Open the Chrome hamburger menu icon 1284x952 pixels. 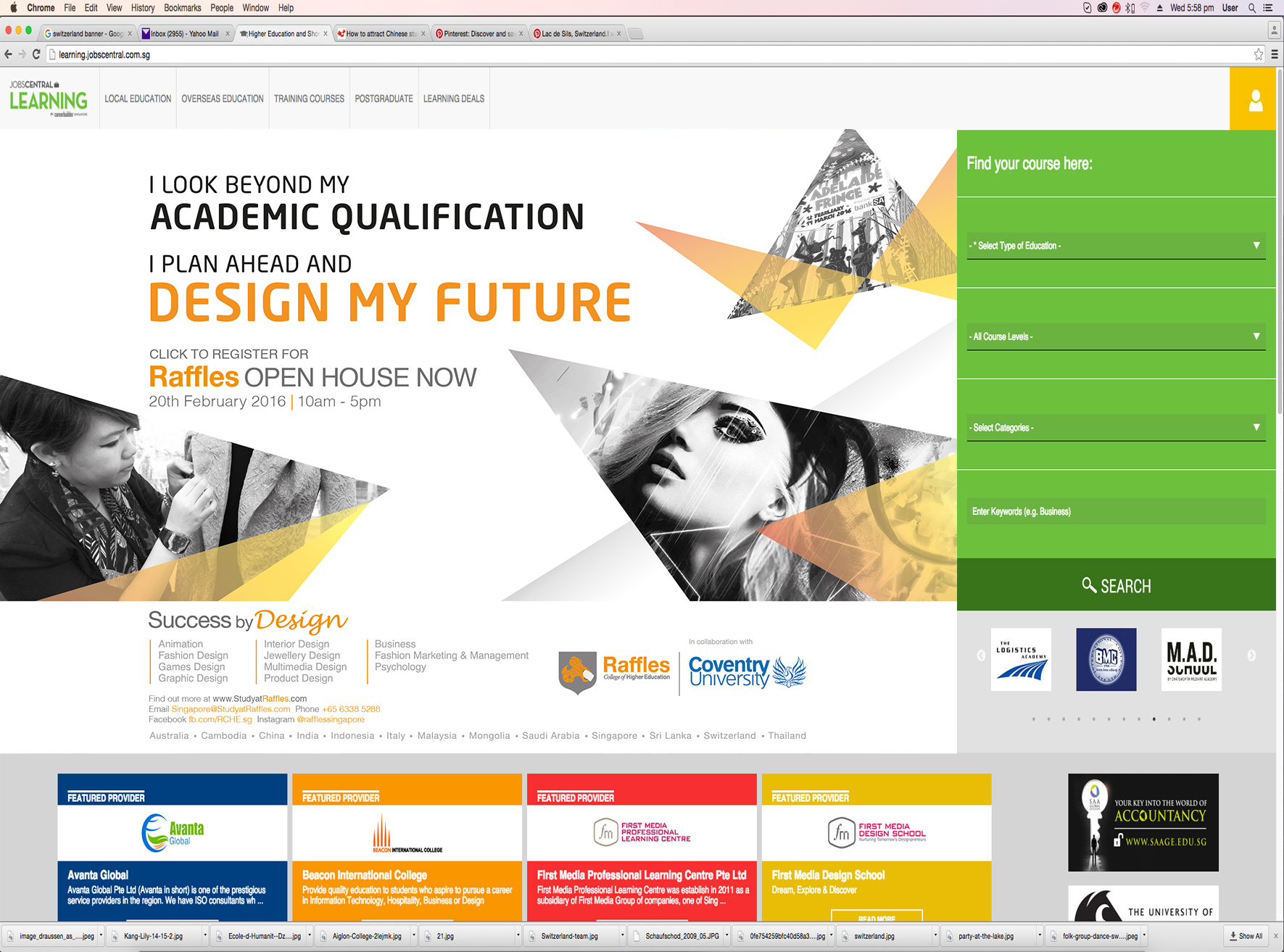coord(1275,54)
